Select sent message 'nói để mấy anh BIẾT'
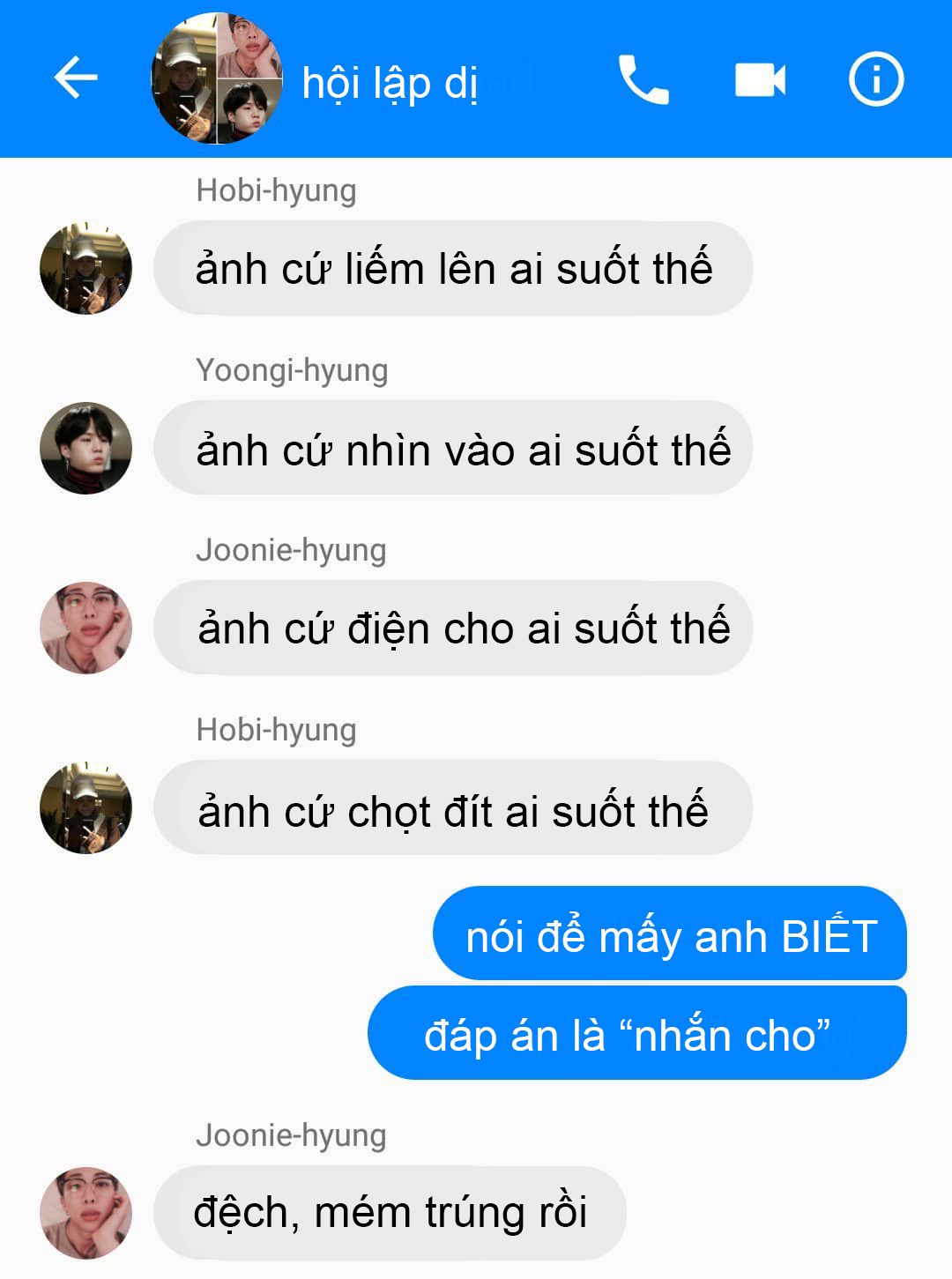The width and height of the screenshot is (952, 1279). (670, 933)
